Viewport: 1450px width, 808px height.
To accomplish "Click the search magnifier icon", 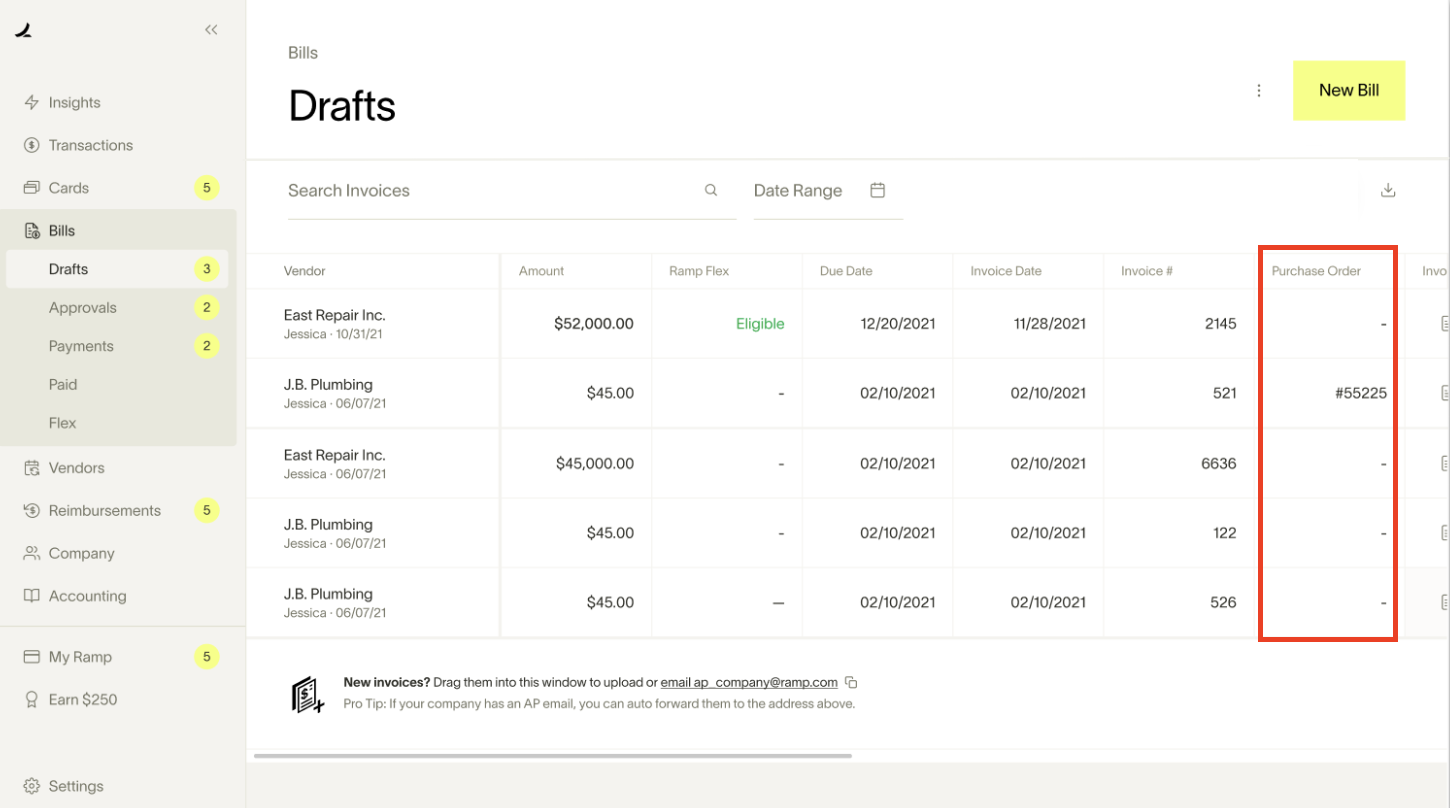I will point(711,190).
